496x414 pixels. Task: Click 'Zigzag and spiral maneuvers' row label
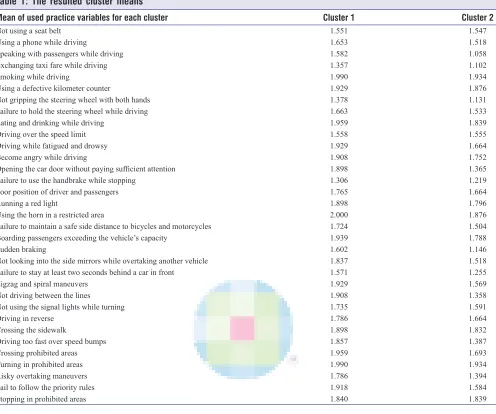[44, 284]
